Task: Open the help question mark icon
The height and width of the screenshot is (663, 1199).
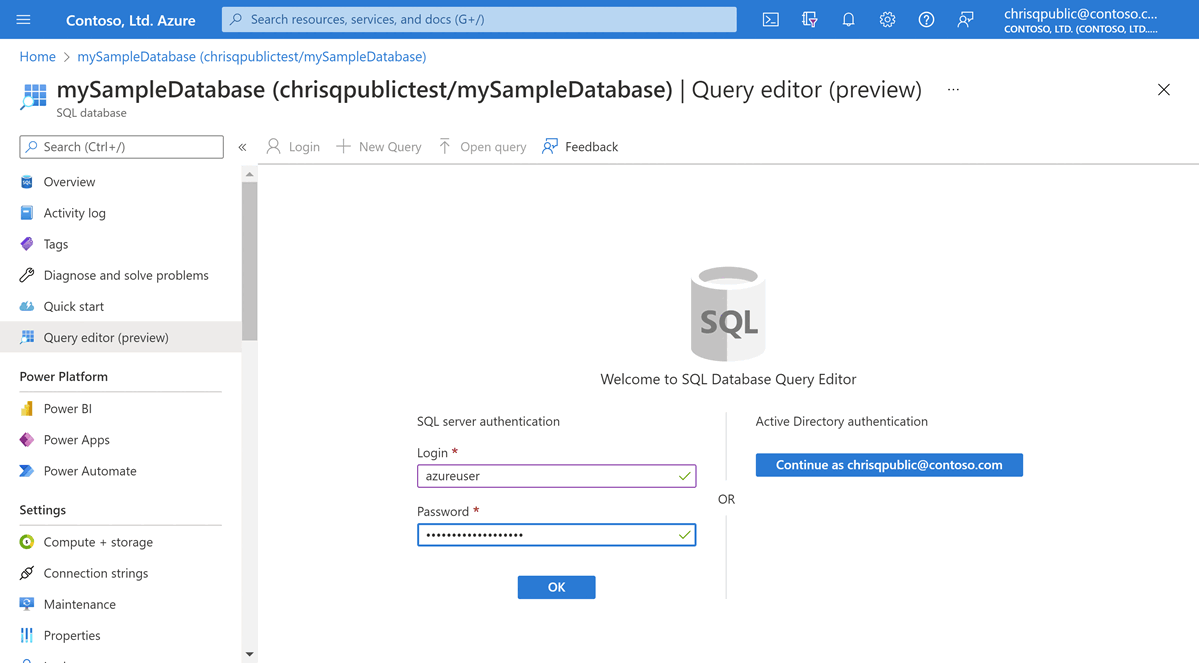Action: coord(926,20)
